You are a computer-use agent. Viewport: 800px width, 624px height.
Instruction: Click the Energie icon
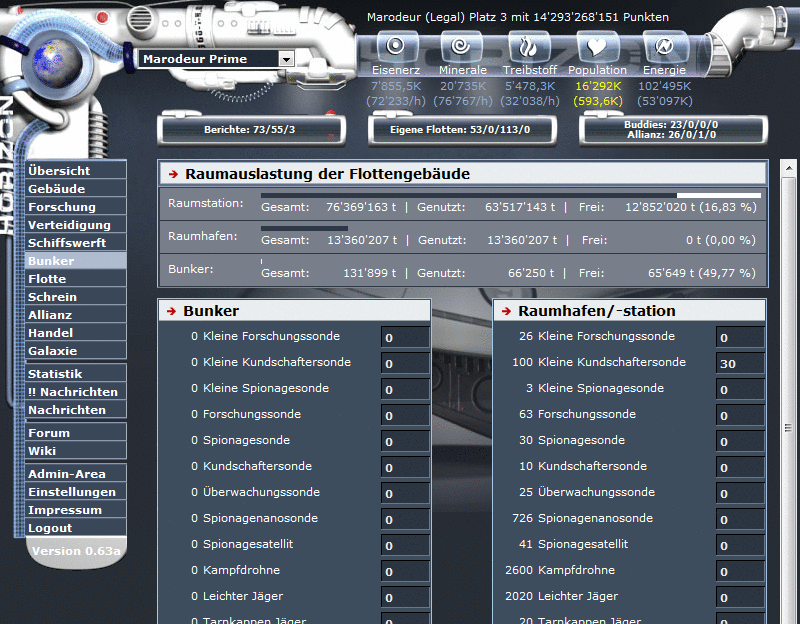[x=663, y=47]
